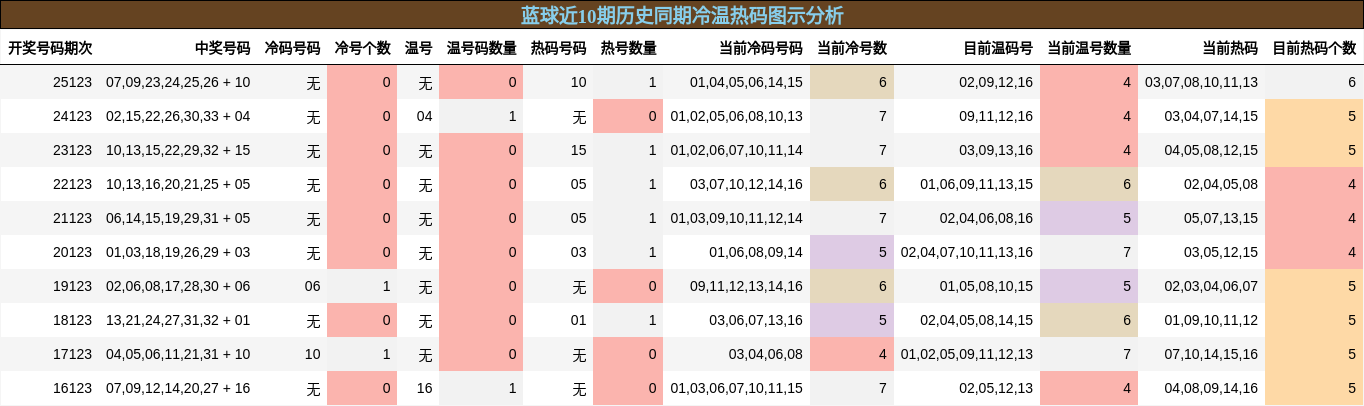Select winning numbers 01,03,18,19,26,29 + 03

tap(178, 252)
